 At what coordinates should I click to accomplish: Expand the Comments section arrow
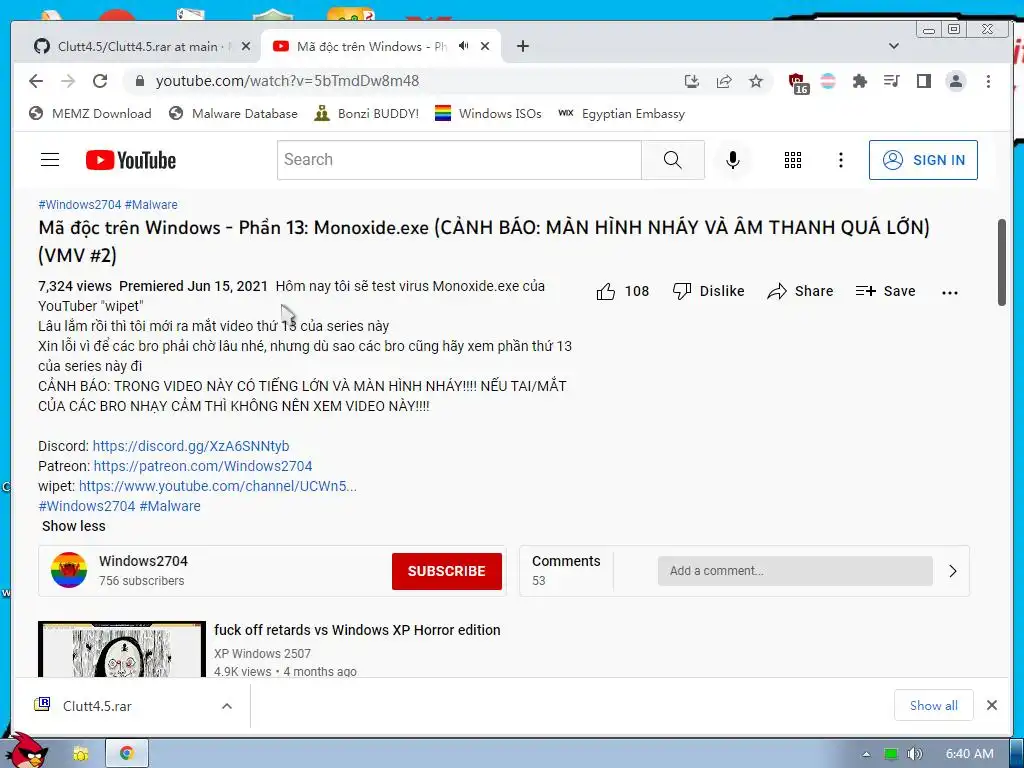point(952,571)
